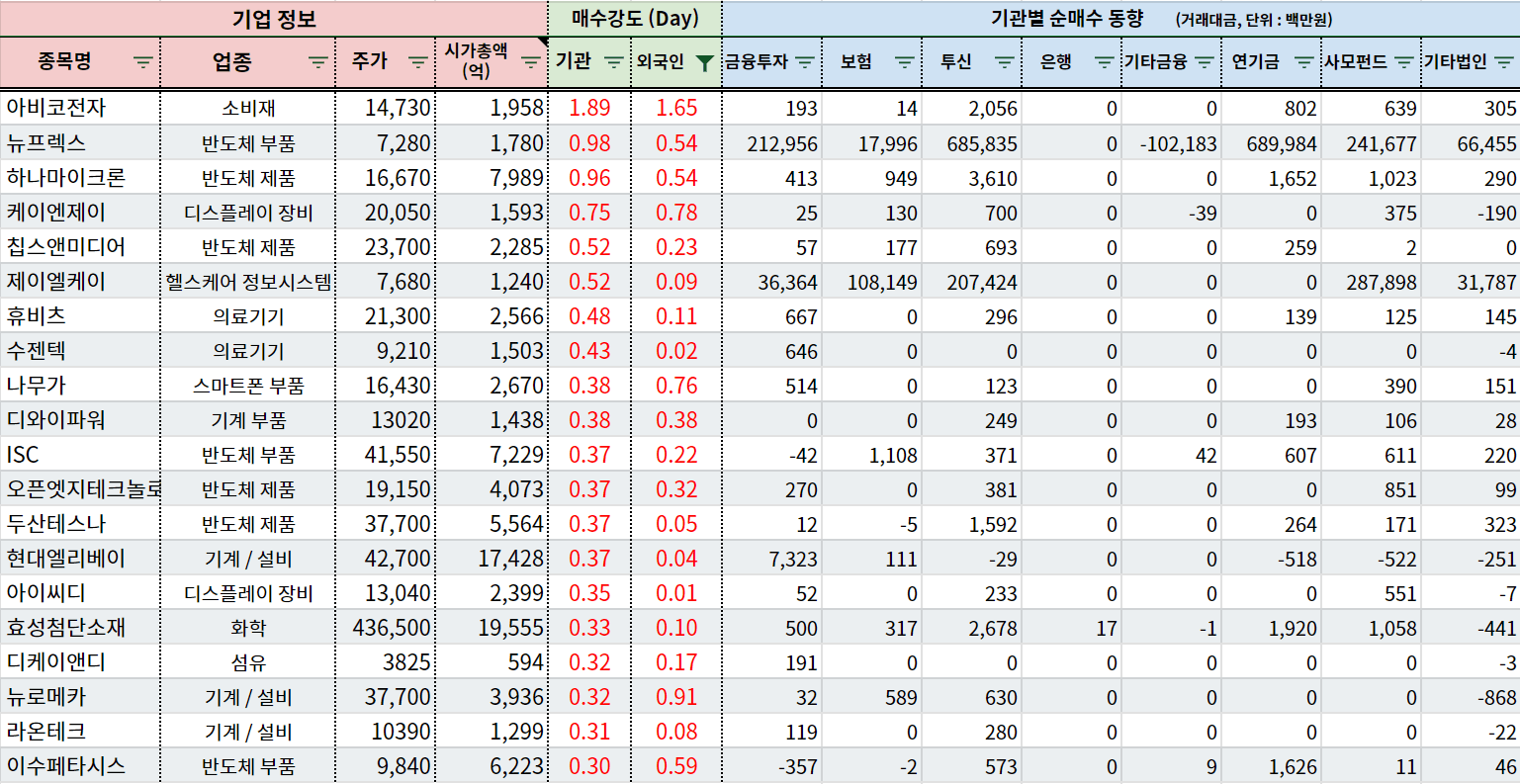Open the 시가총액 column filter
The image size is (1520, 784).
531,62
